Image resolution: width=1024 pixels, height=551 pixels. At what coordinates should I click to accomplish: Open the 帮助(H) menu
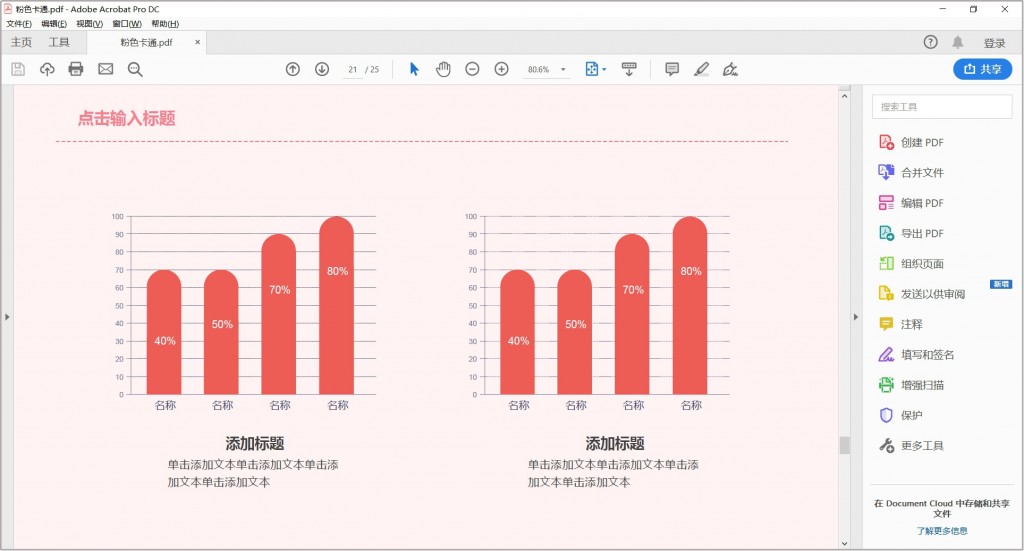tap(165, 24)
